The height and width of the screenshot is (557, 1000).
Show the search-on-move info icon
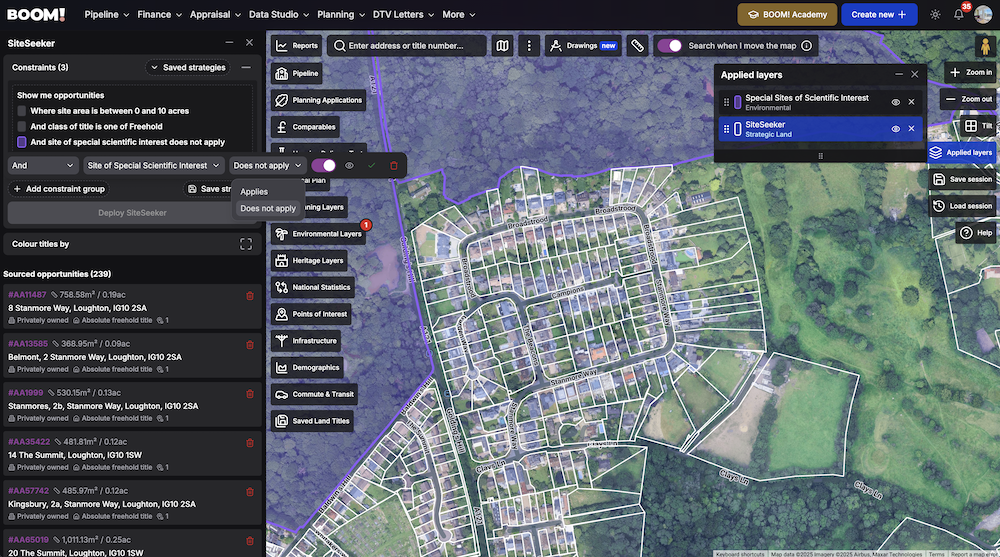(x=806, y=46)
